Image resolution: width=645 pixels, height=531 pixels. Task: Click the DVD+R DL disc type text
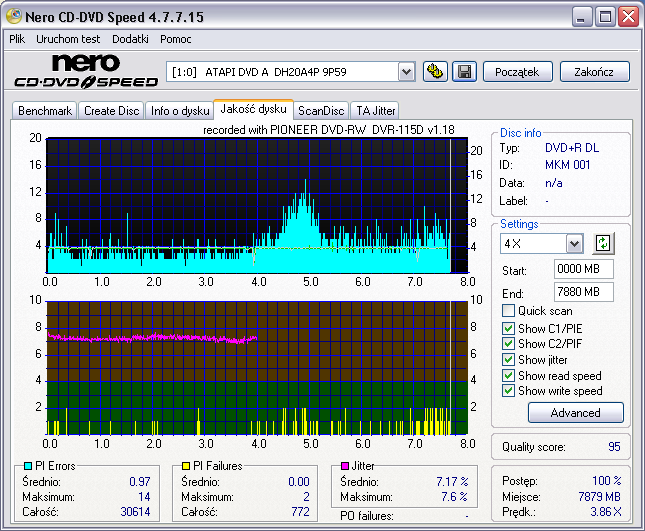pos(572,148)
